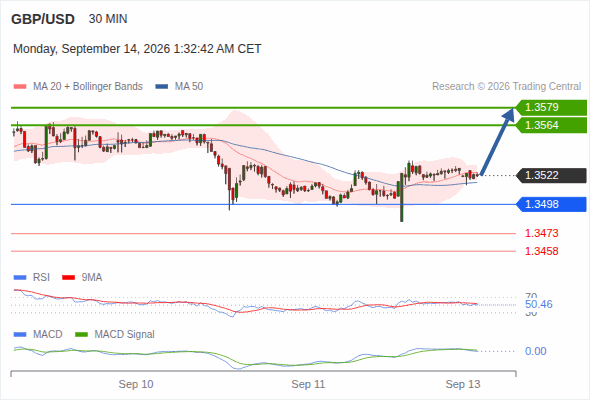The width and height of the screenshot is (590, 400).
Task: Select the 1.3579 resistance price tag
Action: (x=551, y=107)
